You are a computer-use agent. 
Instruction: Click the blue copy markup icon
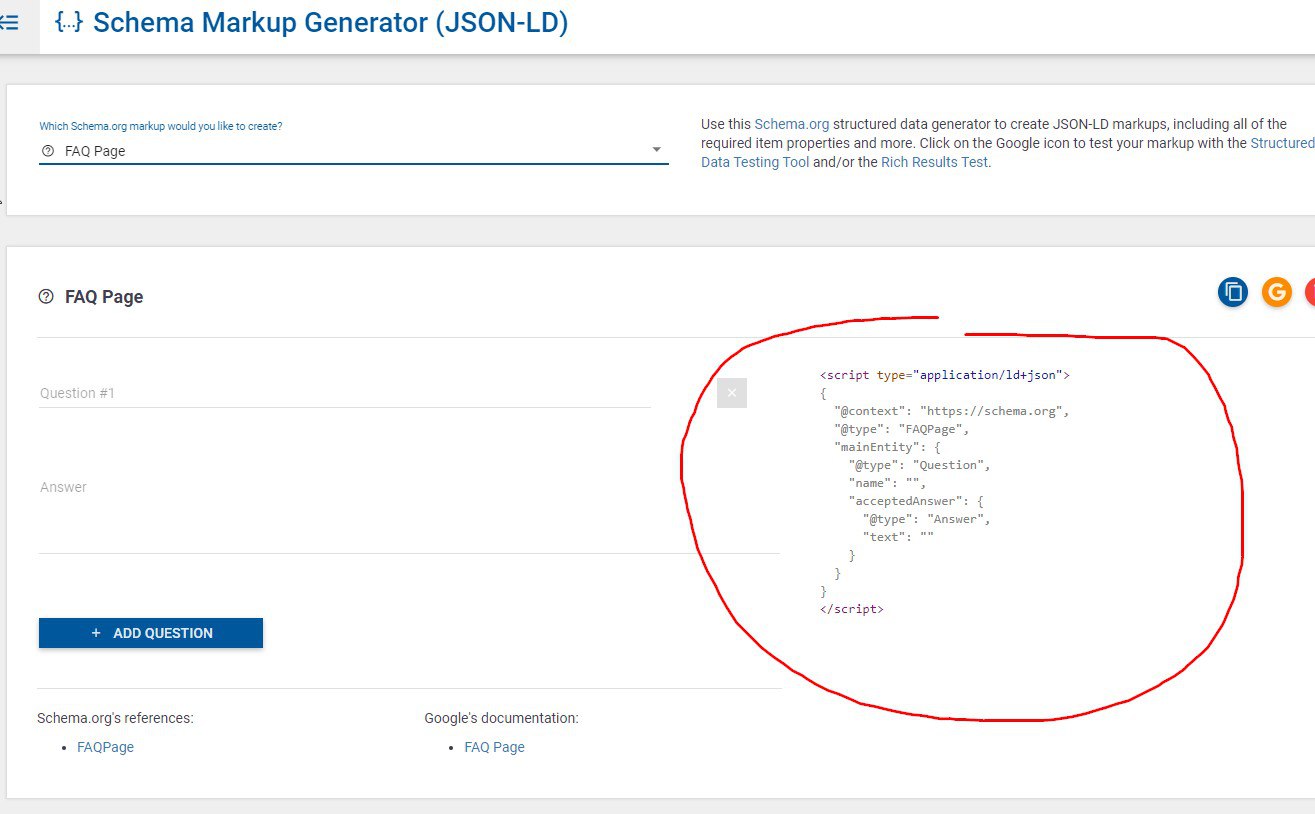click(1233, 292)
